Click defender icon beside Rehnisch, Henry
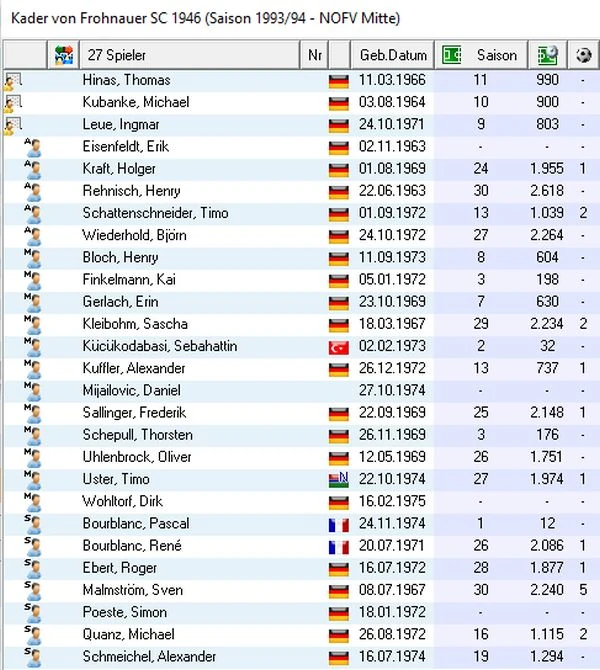Viewport: 600px width, 670px height. [33, 191]
